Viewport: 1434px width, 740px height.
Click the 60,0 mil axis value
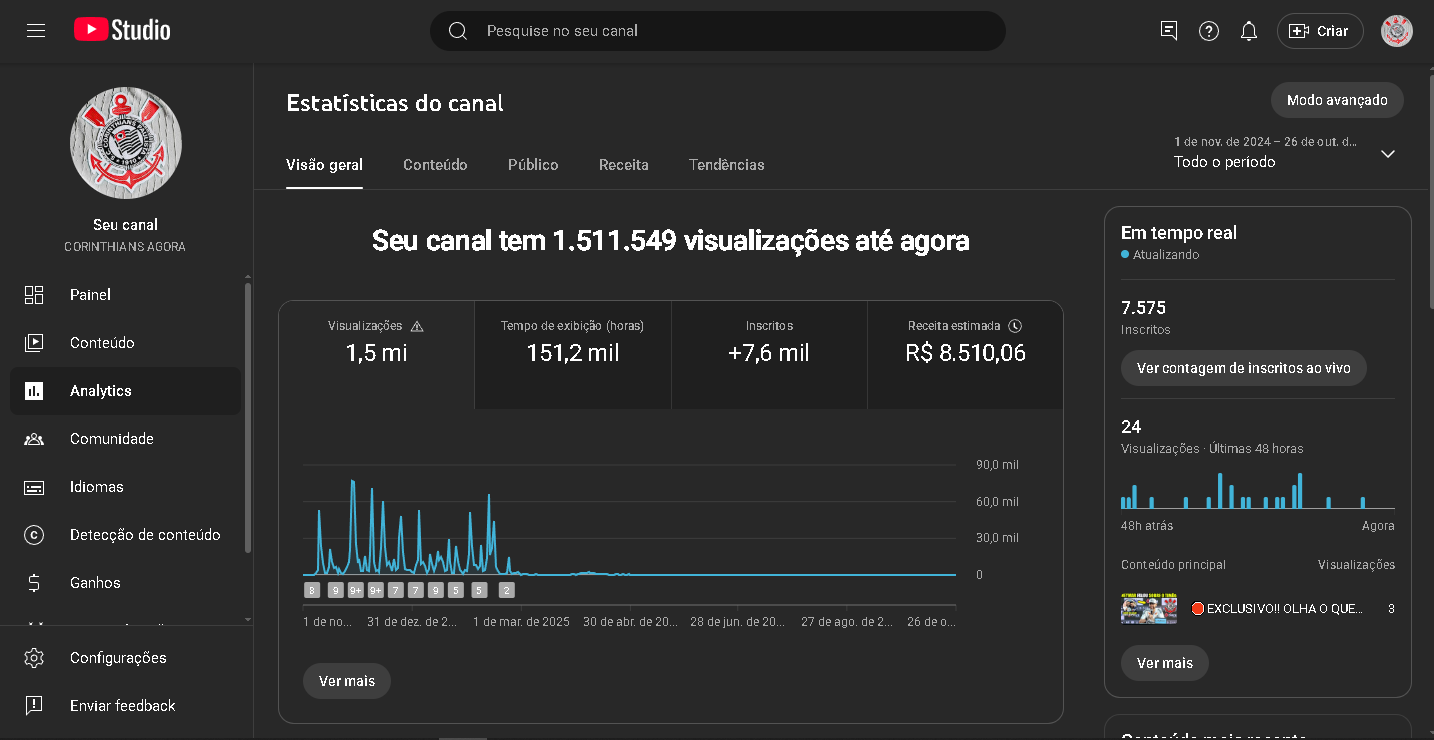pos(997,502)
